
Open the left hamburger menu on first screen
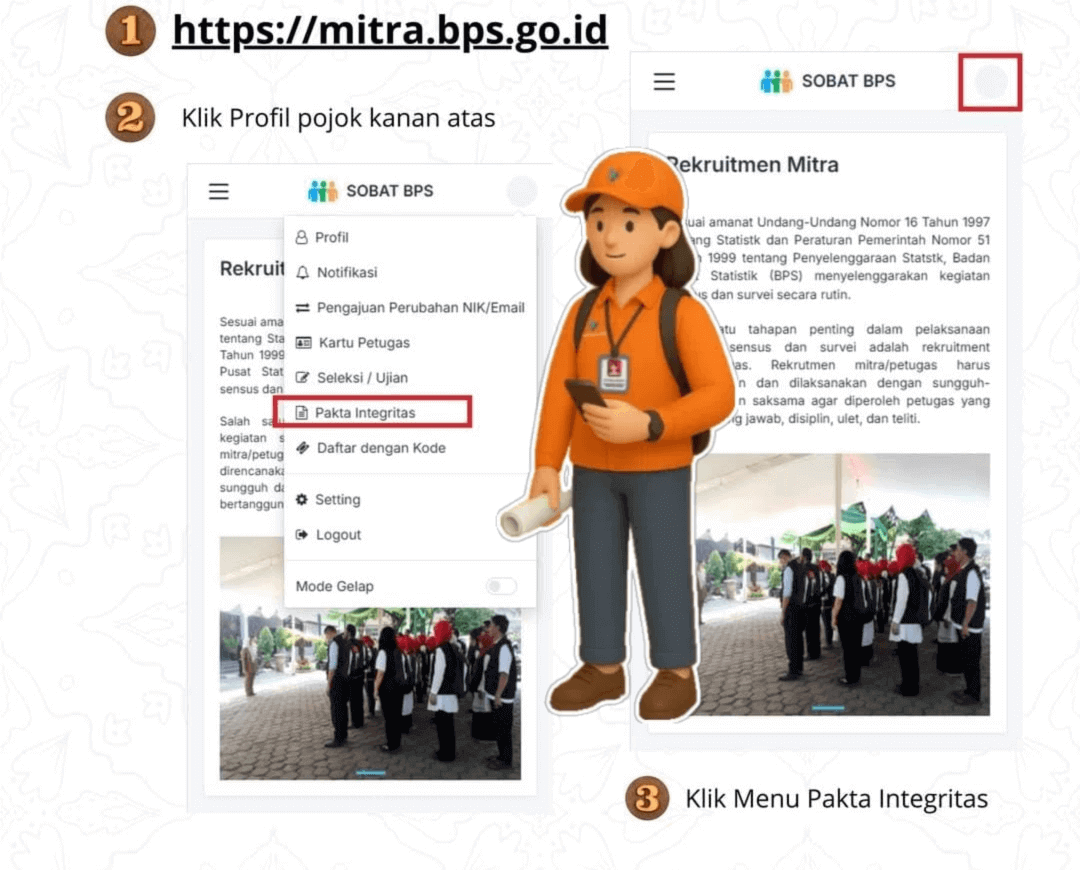pyautogui.click(x=219, y=191)
